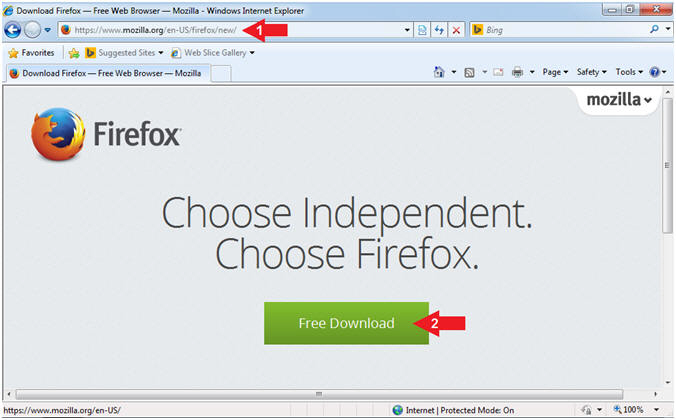Screen dimensions: 676x420
Task: Click the vertical scrollbar up arrow
Action: [x=667, y=92]
